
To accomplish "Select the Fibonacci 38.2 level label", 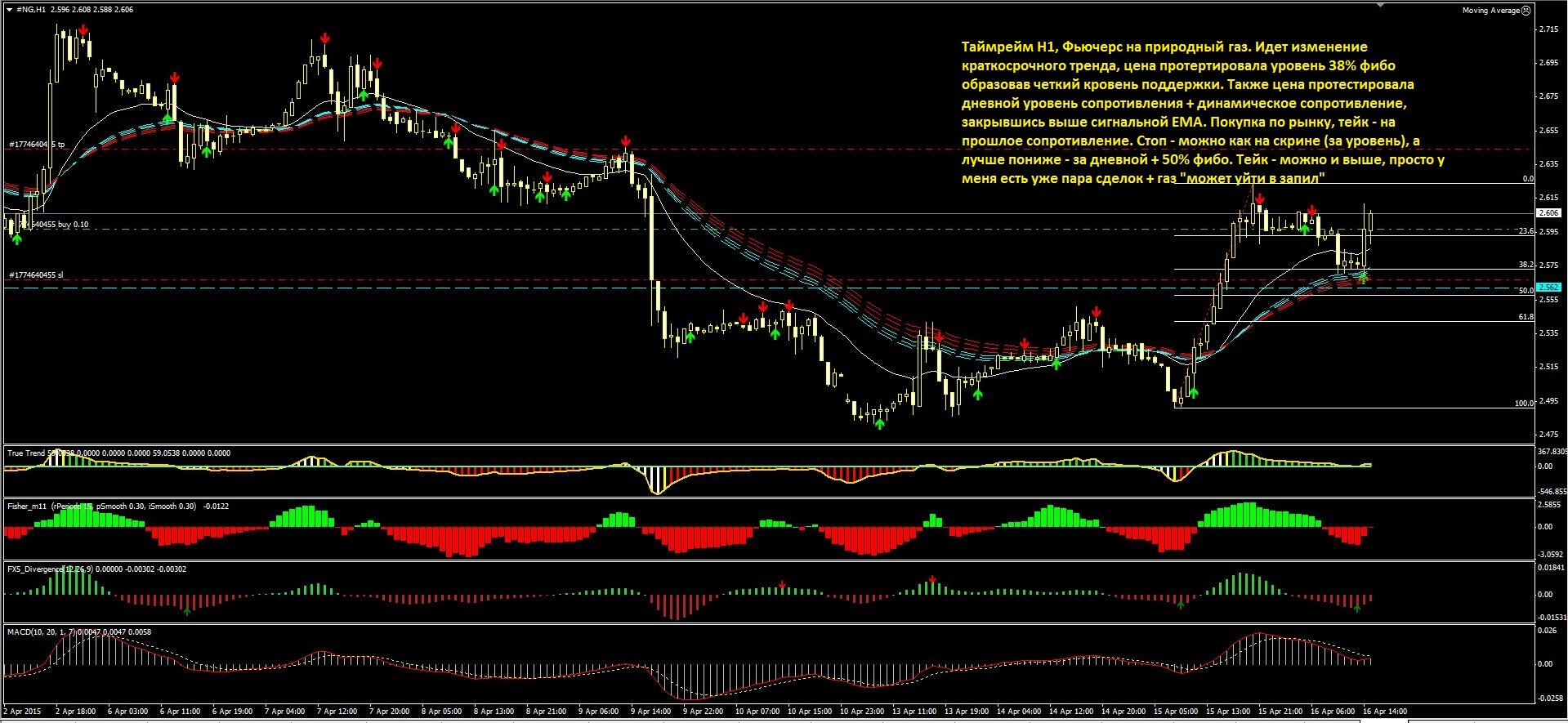I will click(x=1526, y=265).
